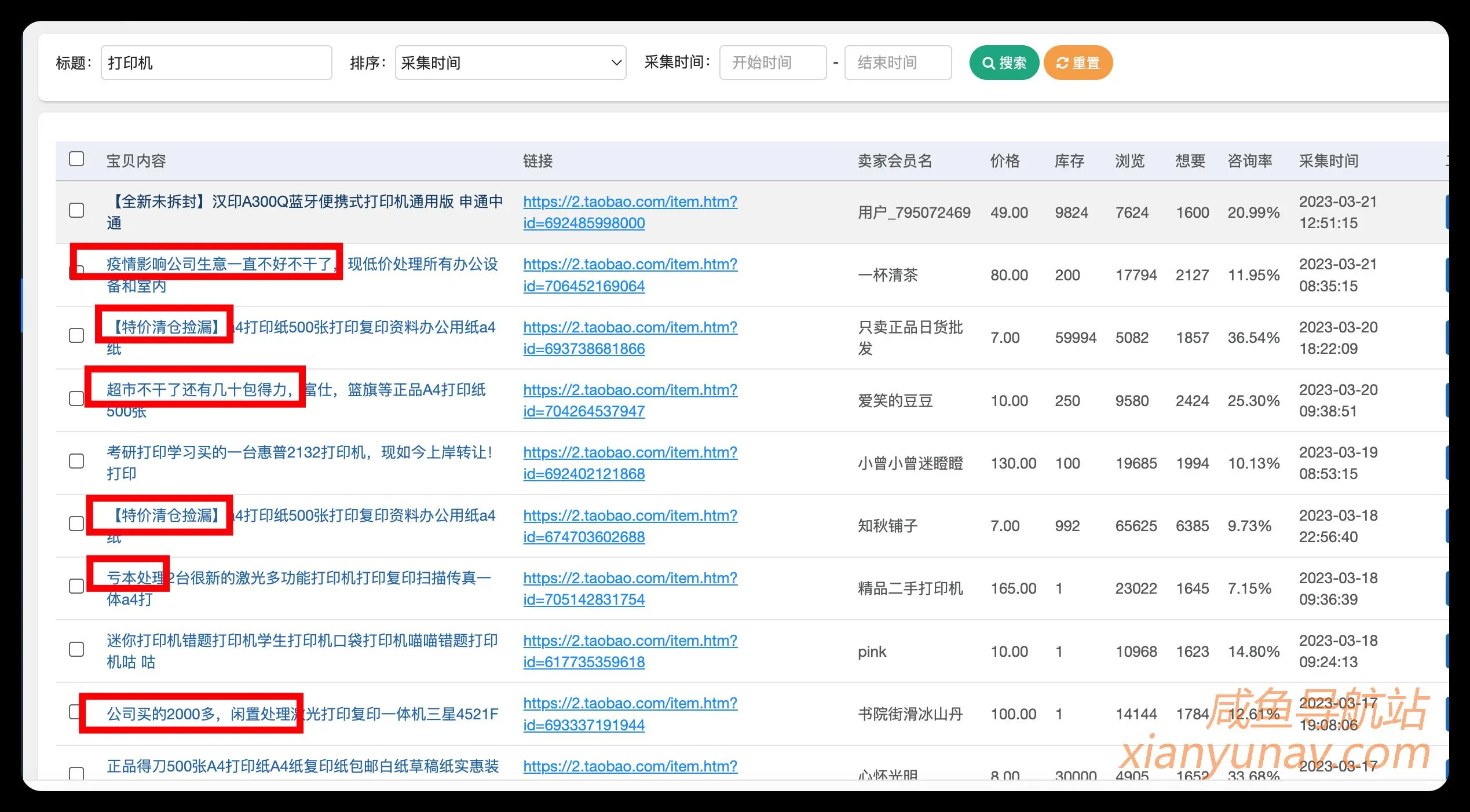This screenshot has width=1470, height=812.
Task: Toggle the select-all checkbox in the table header
Action: coord(76,158)
